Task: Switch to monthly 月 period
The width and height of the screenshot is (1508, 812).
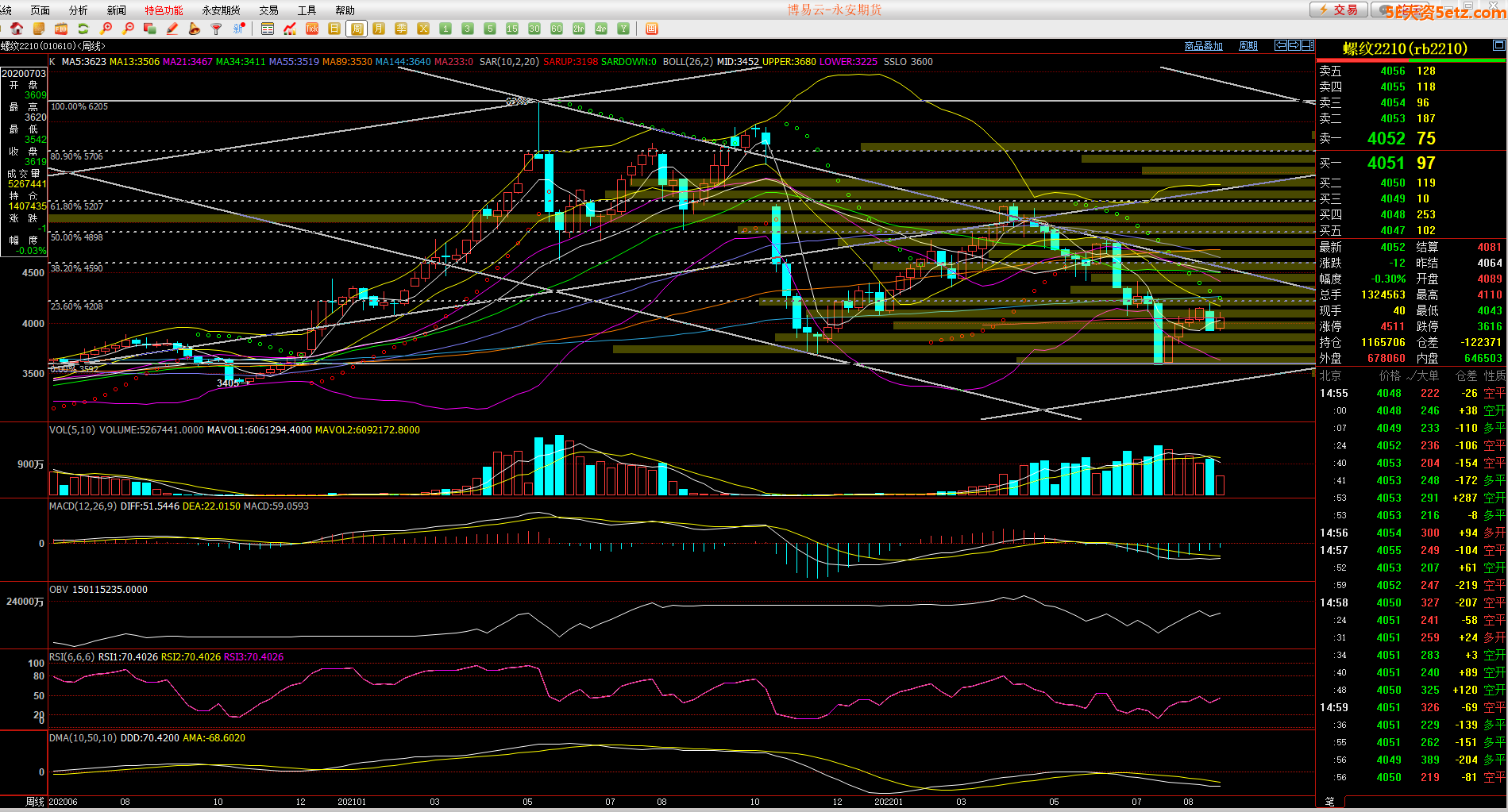Action: pyautogui.click(x=379, y=29)
